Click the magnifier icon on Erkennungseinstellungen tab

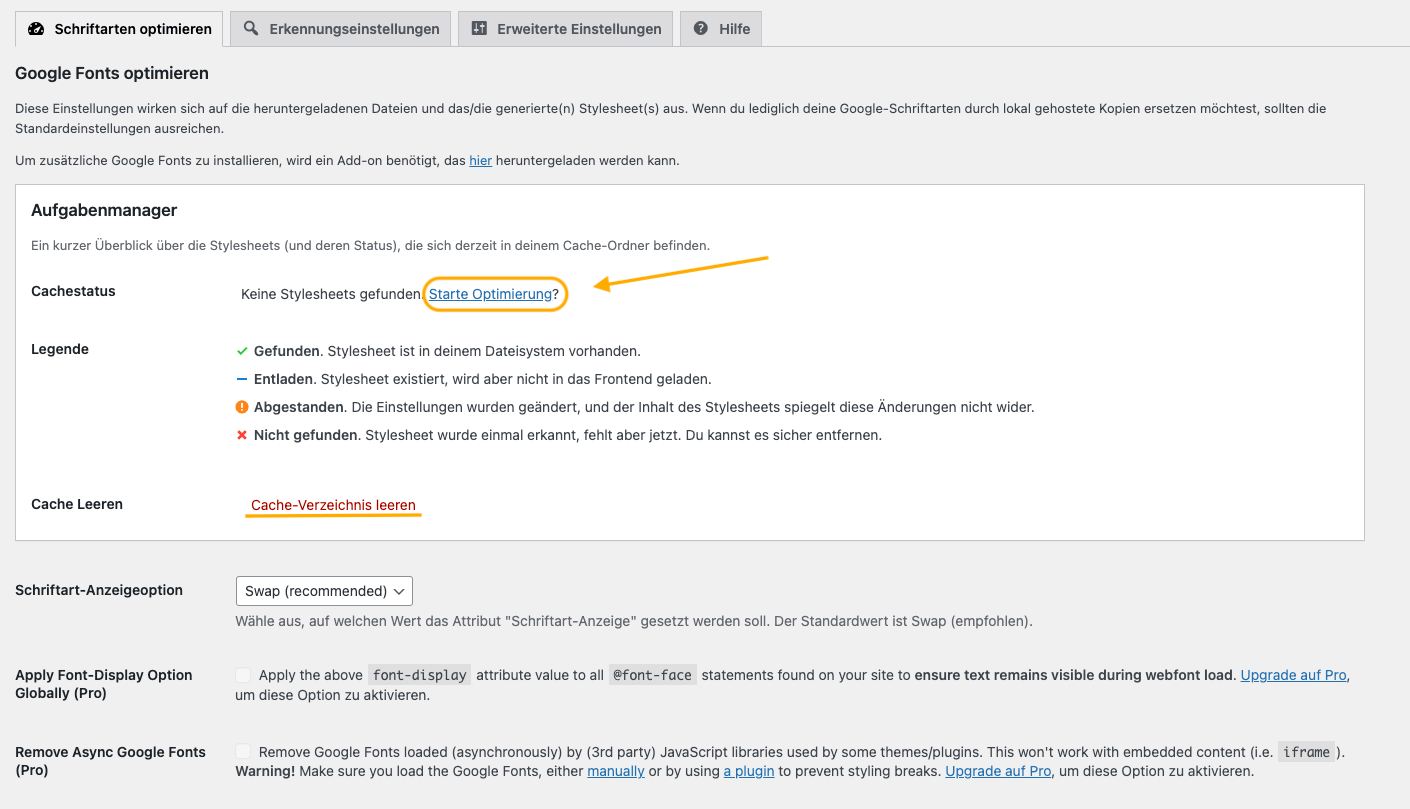point(251,29)
